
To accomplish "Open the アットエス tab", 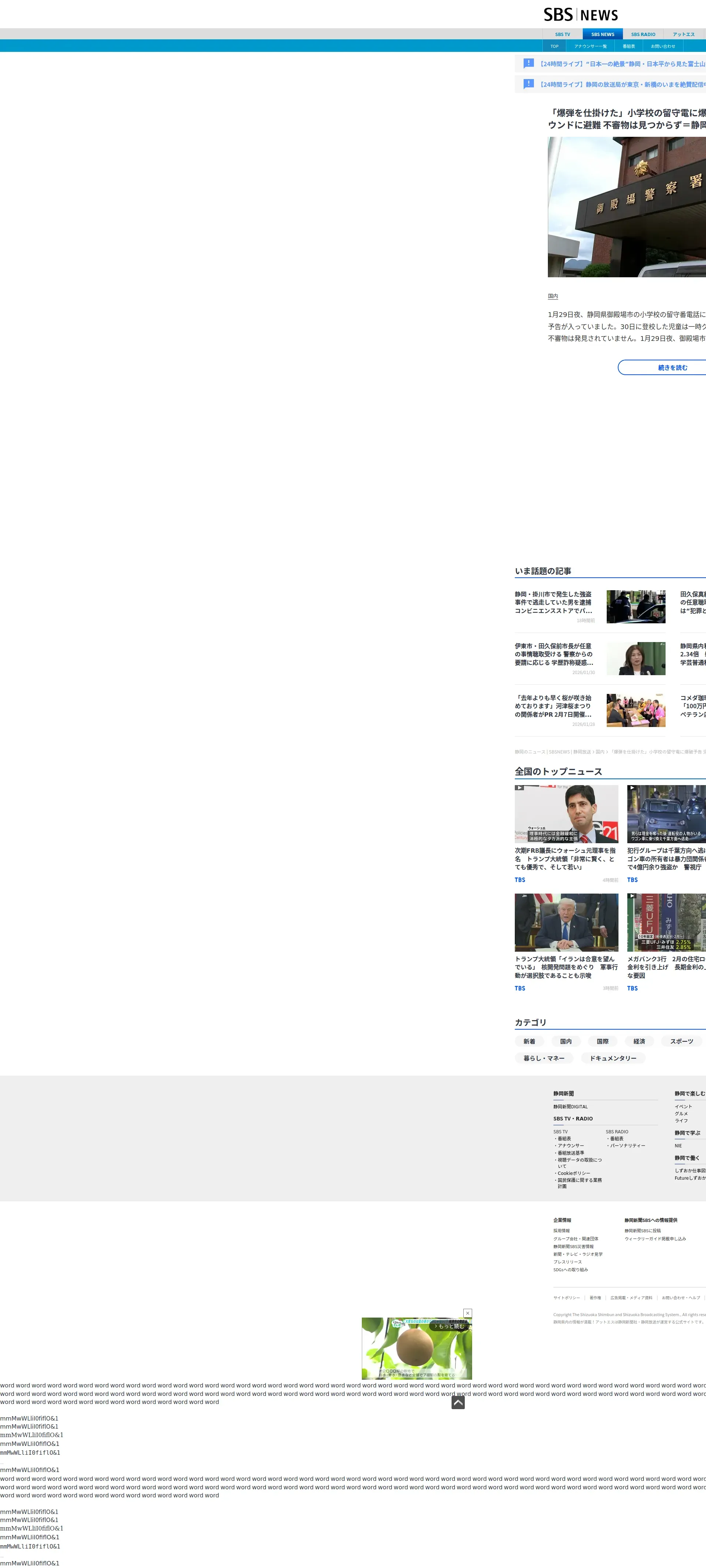I will coord(684,35).
